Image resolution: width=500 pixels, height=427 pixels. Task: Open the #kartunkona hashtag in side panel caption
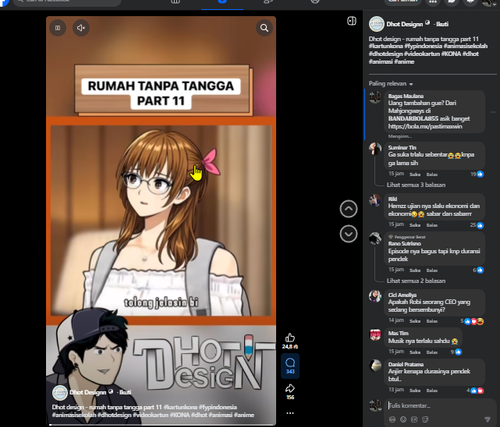[386, 46]
